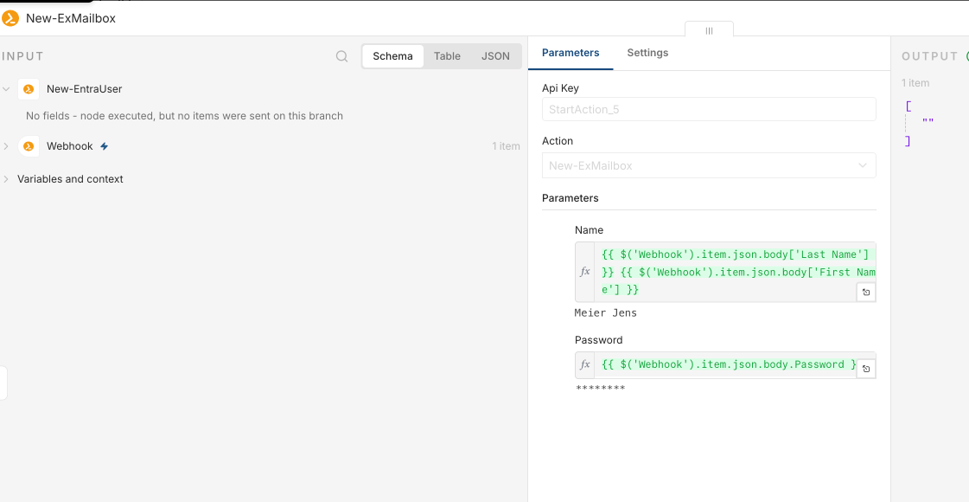The width and height of the screenshot is (969, 502).
Task: Click the '1 item' label in OUTPUT panel
Action: click(915, 83)
